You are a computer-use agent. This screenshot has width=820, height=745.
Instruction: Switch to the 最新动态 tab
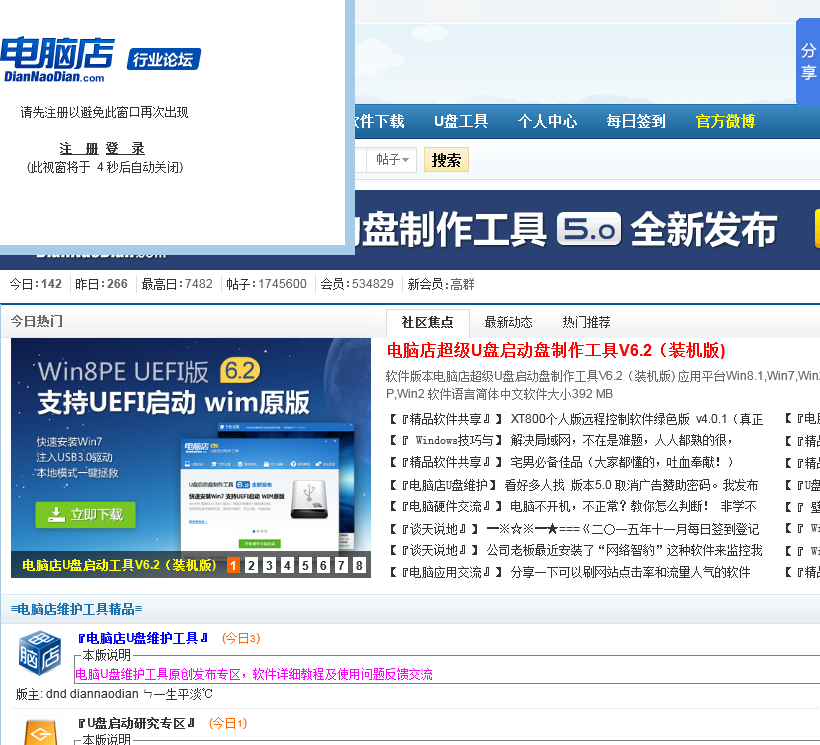pyautogui.click(x=508, y=322)
